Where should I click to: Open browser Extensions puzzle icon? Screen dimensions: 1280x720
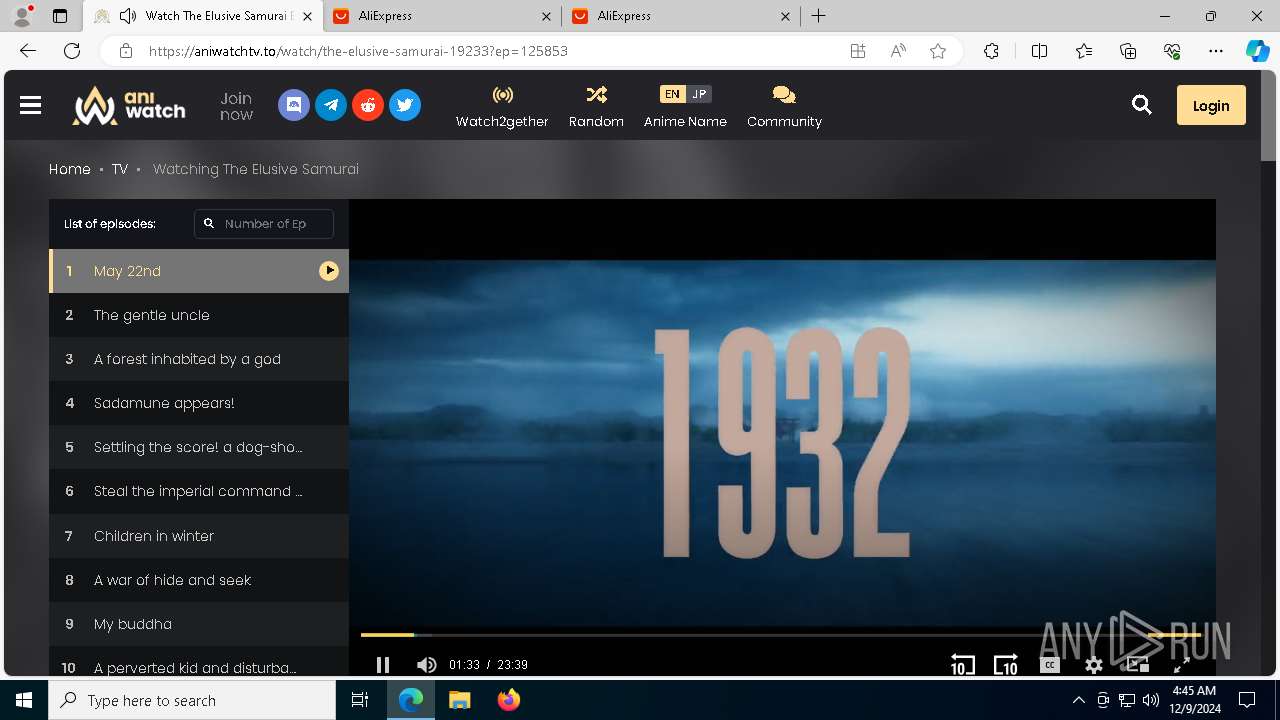coord(991,51)
